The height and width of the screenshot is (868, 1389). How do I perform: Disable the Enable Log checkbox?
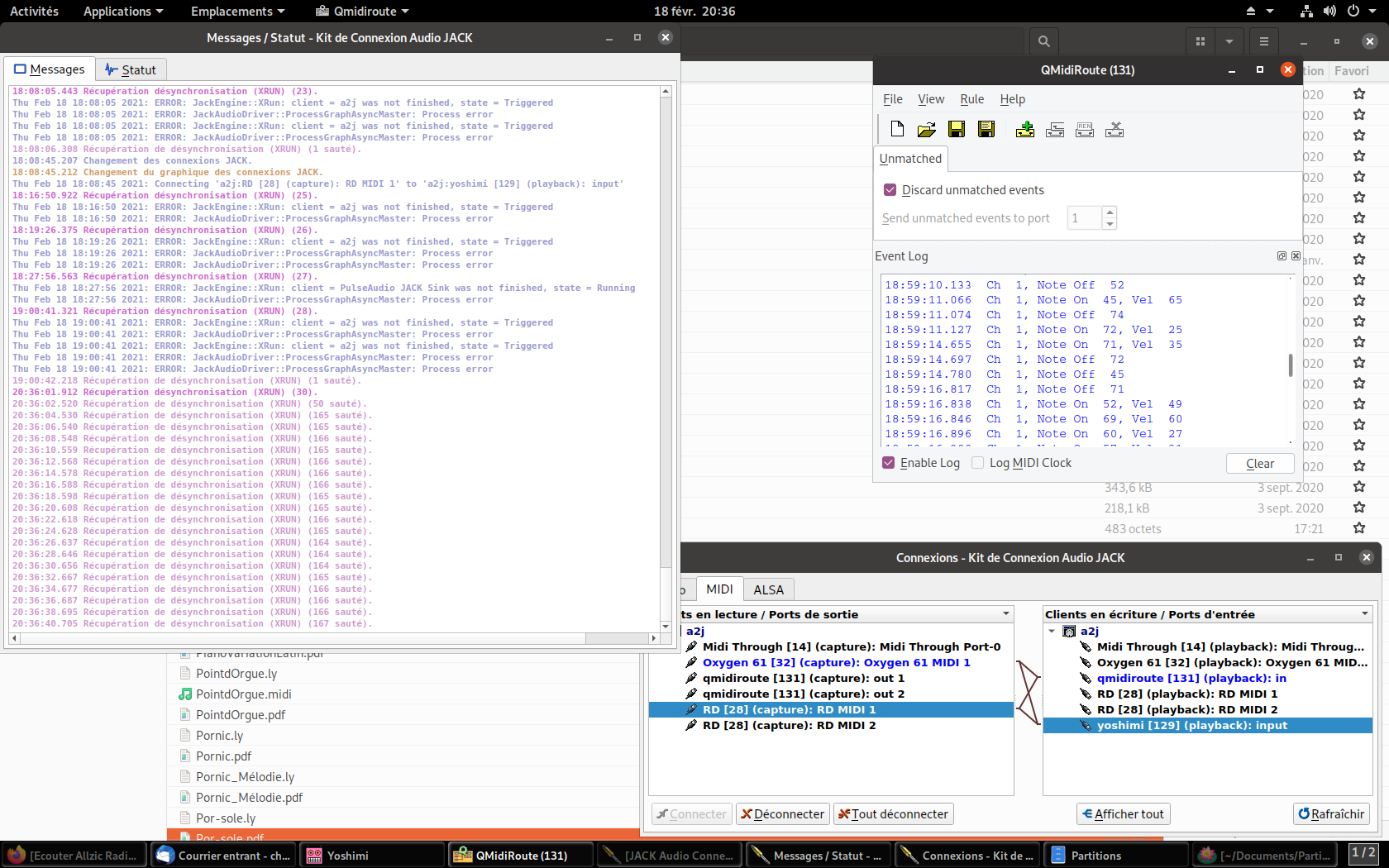tap(889, 463)
